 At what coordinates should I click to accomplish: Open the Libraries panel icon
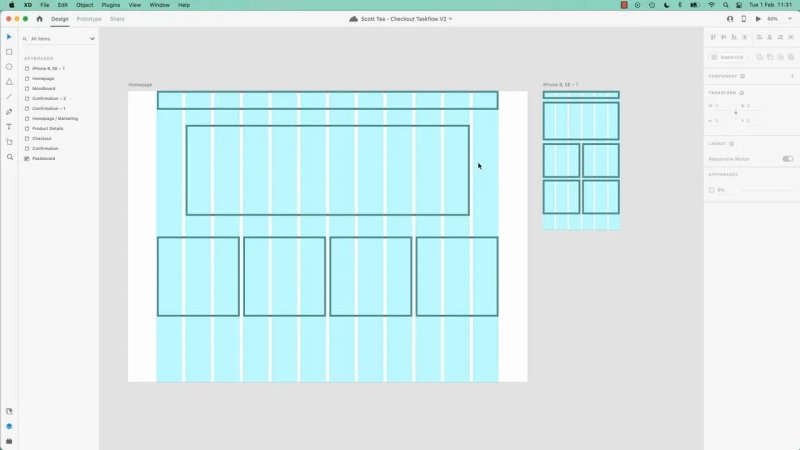9,411
